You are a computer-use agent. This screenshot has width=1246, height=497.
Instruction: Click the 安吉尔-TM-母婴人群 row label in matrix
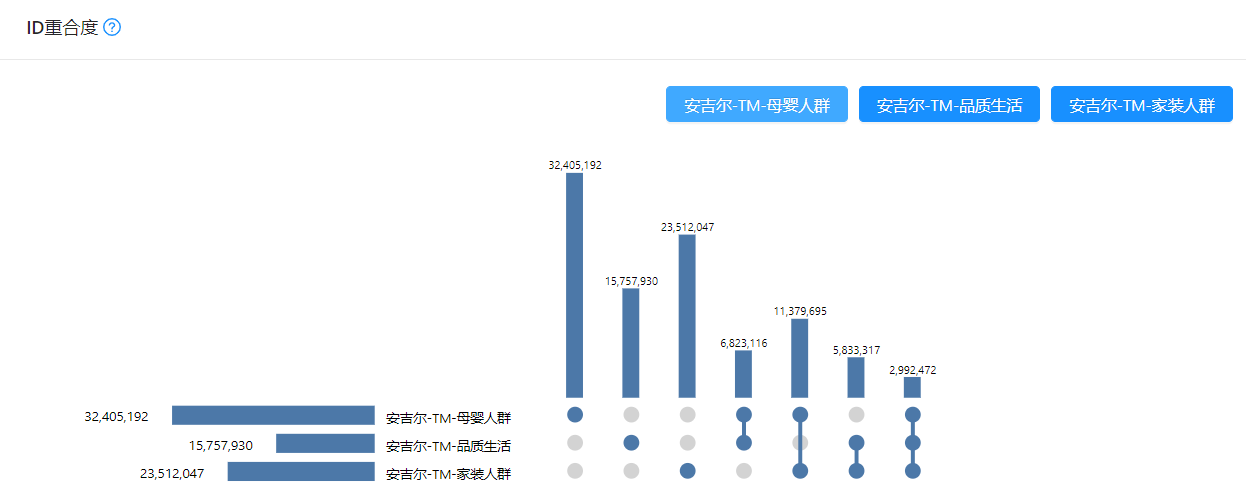click(x=448, y=418)
